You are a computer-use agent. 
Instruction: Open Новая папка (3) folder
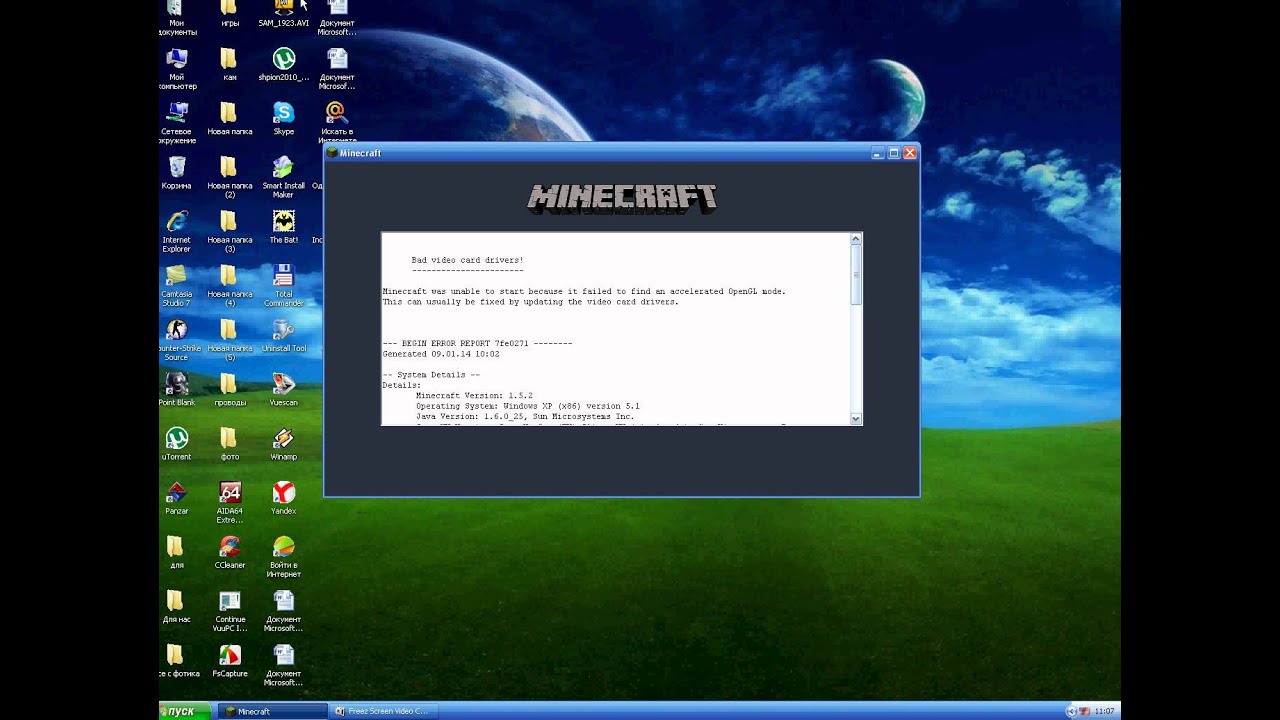tap(229, 231)
